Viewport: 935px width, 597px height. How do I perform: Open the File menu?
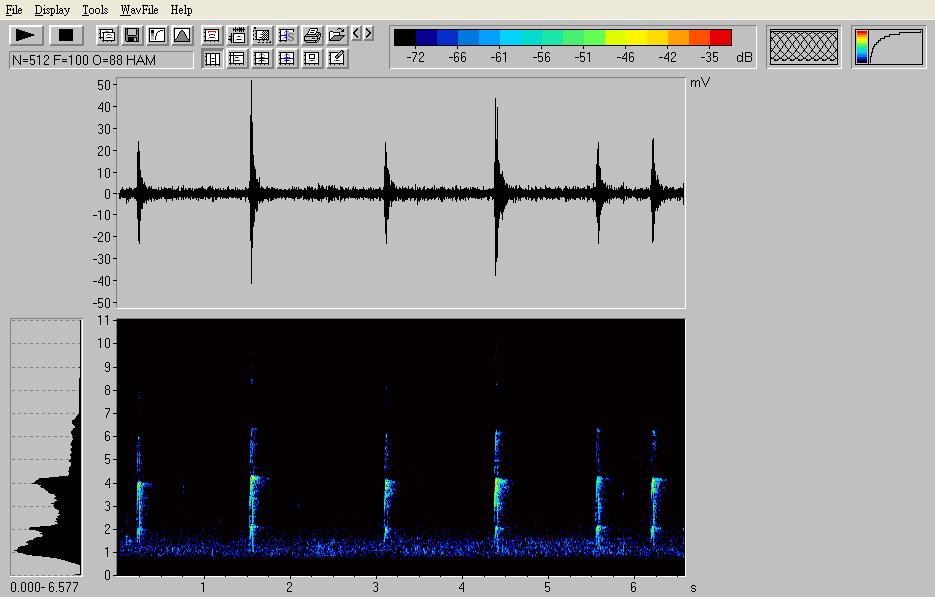[14, 10]
